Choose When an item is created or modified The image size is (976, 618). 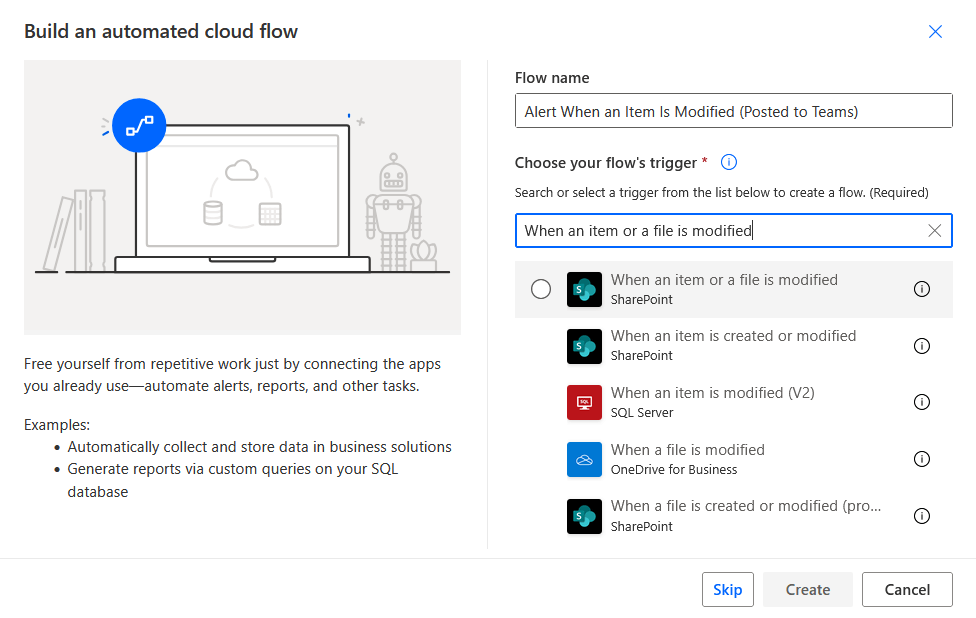[733, 336]
